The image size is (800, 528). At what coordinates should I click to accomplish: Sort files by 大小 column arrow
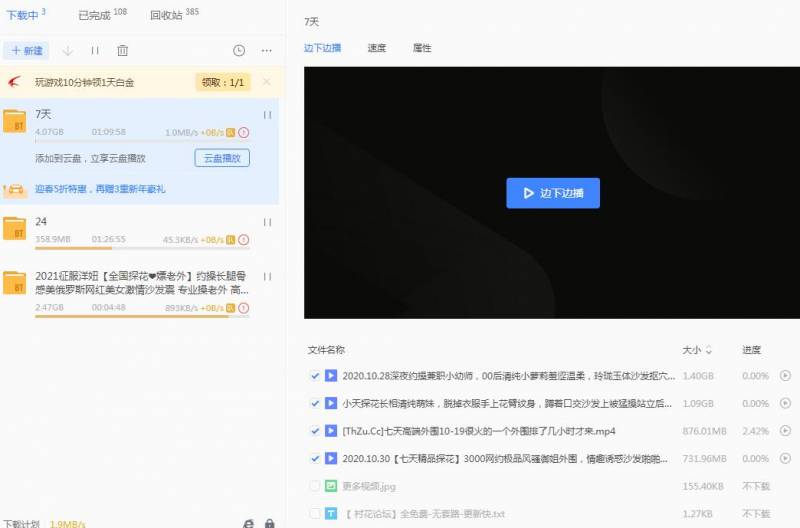point(709,351)
